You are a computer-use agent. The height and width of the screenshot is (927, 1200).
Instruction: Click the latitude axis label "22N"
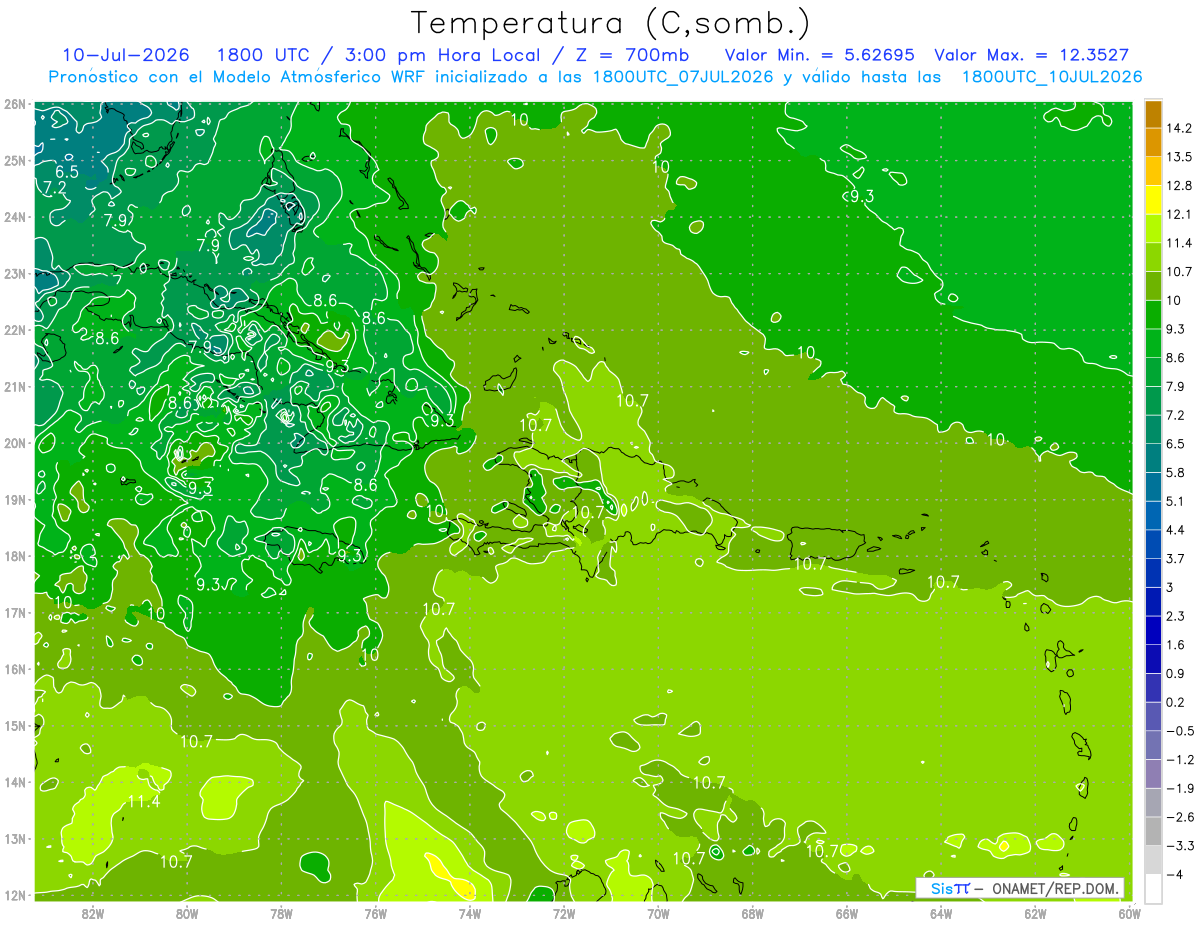[x=14, y=330]
